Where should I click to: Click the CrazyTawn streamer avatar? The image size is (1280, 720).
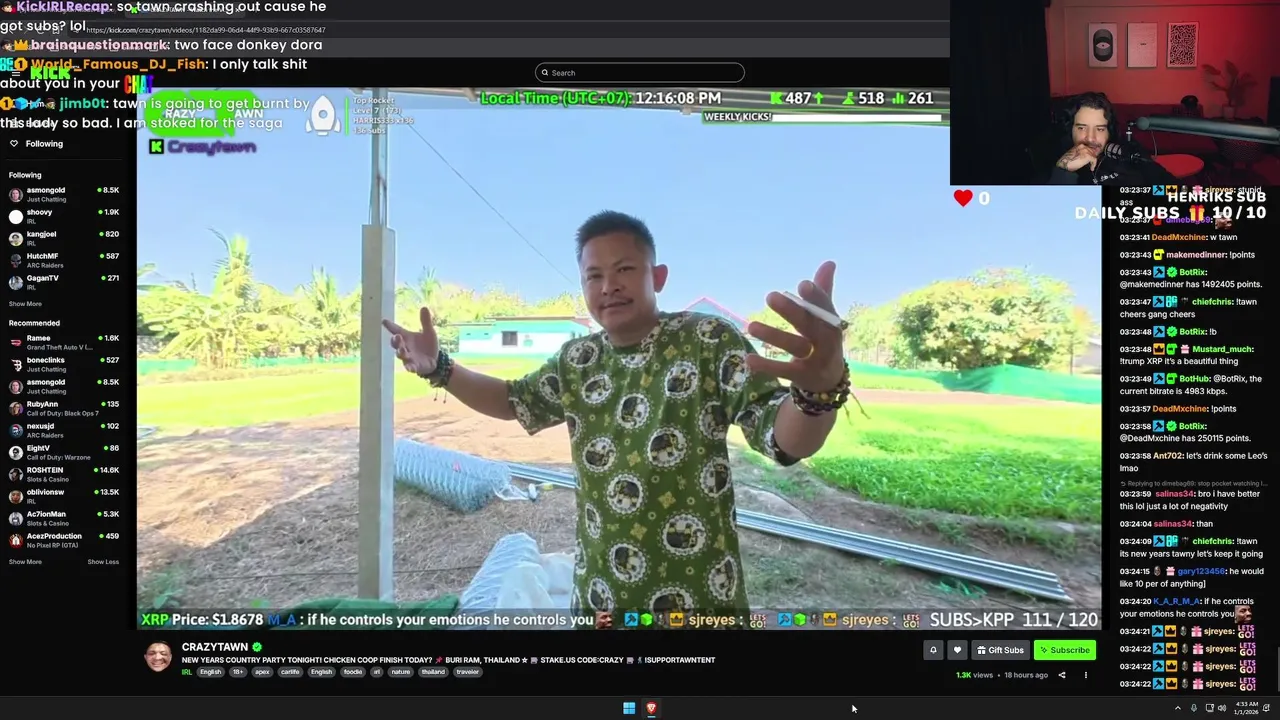pyautogui.click(x=158, y=657)
